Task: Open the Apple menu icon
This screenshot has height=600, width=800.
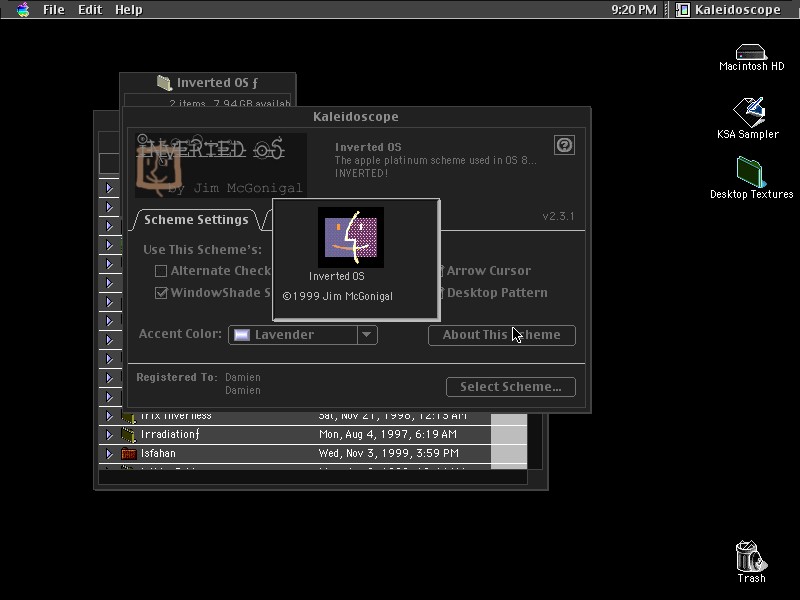Action: [x=23, y=9]
